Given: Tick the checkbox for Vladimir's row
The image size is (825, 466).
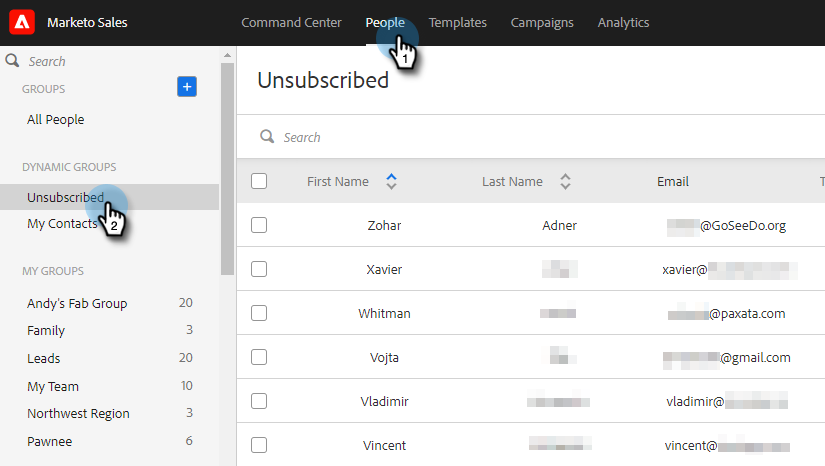Looking at the screenshot, I should point(259,401).
